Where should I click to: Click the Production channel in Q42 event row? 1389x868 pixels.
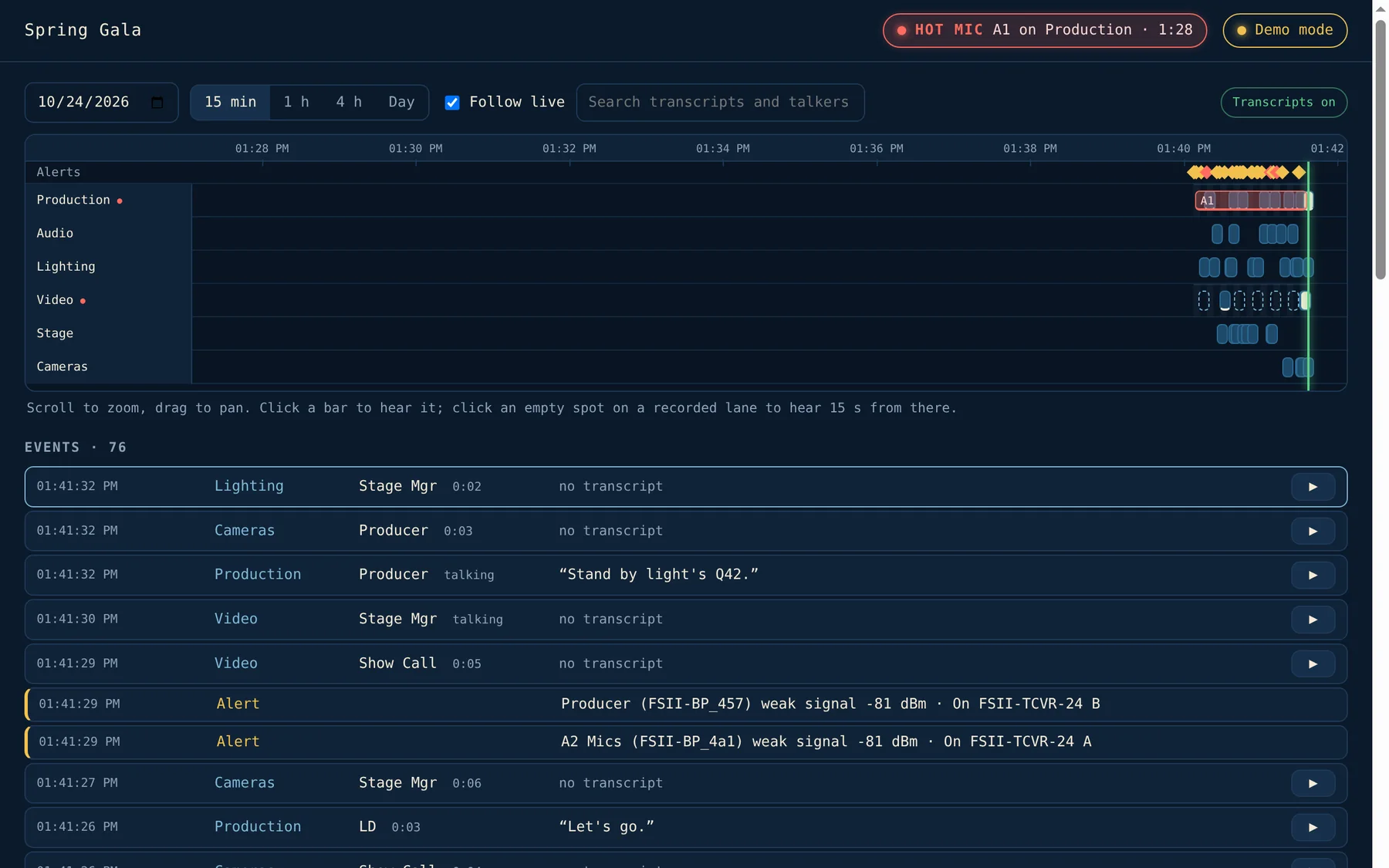pyautogui.click(x=258, y=575)
